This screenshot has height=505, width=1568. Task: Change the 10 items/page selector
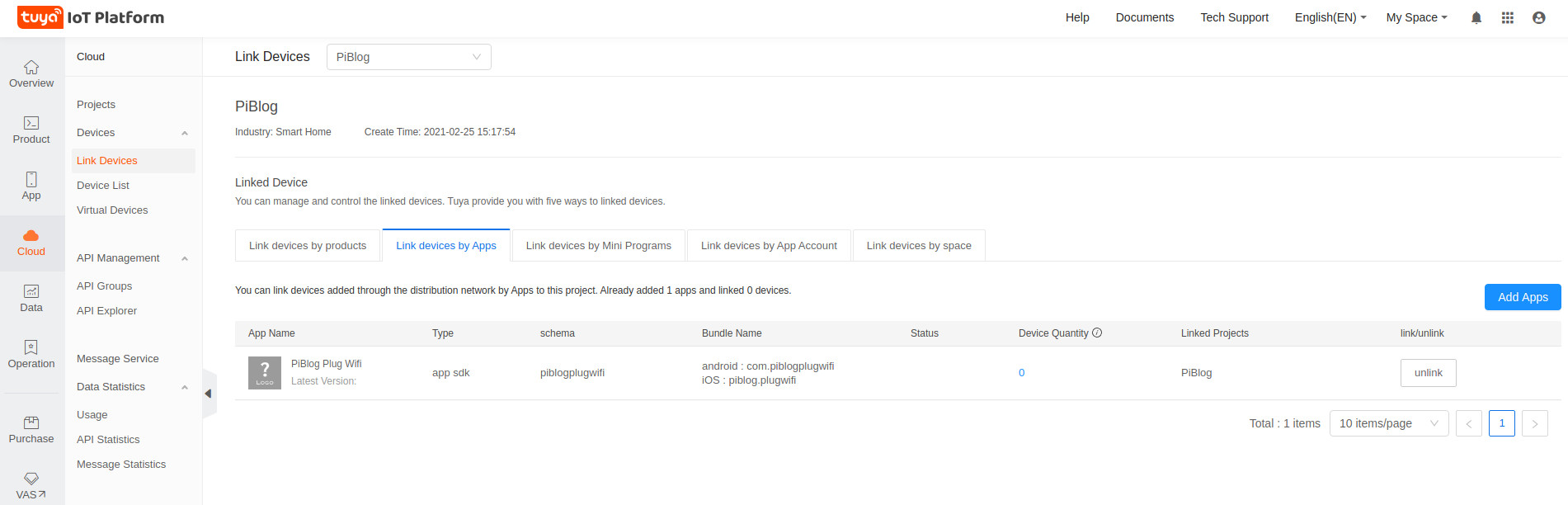(1389, 423)
